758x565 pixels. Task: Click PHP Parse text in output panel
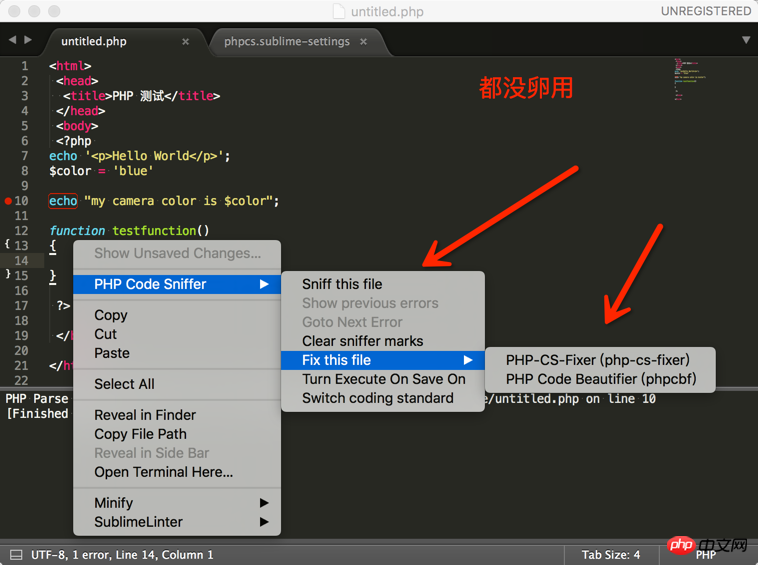[37, 399]
